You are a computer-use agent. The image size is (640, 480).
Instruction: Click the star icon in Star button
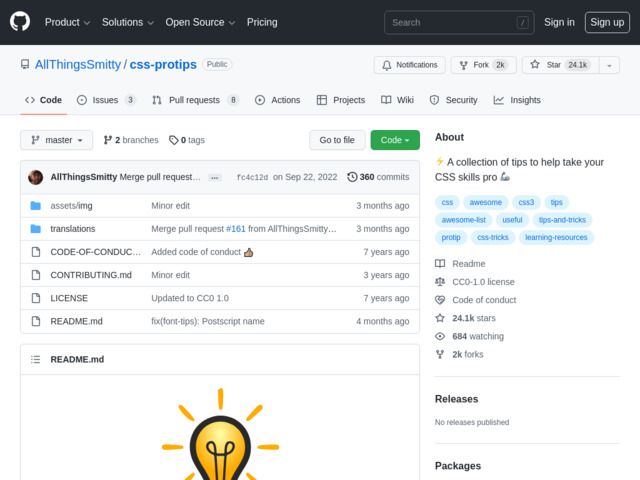click(535, 64)
